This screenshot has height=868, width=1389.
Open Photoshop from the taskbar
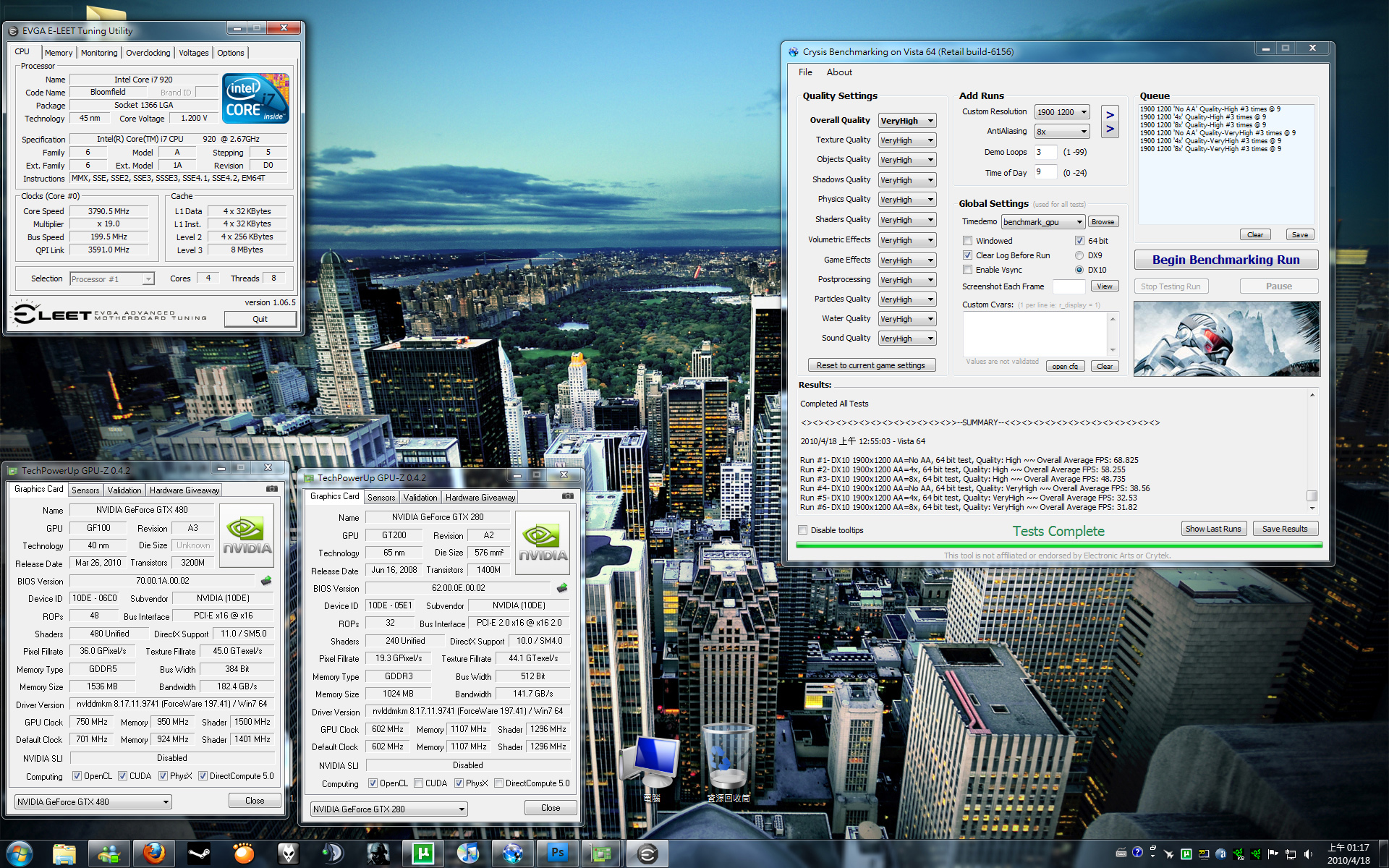tap(558, 854)
